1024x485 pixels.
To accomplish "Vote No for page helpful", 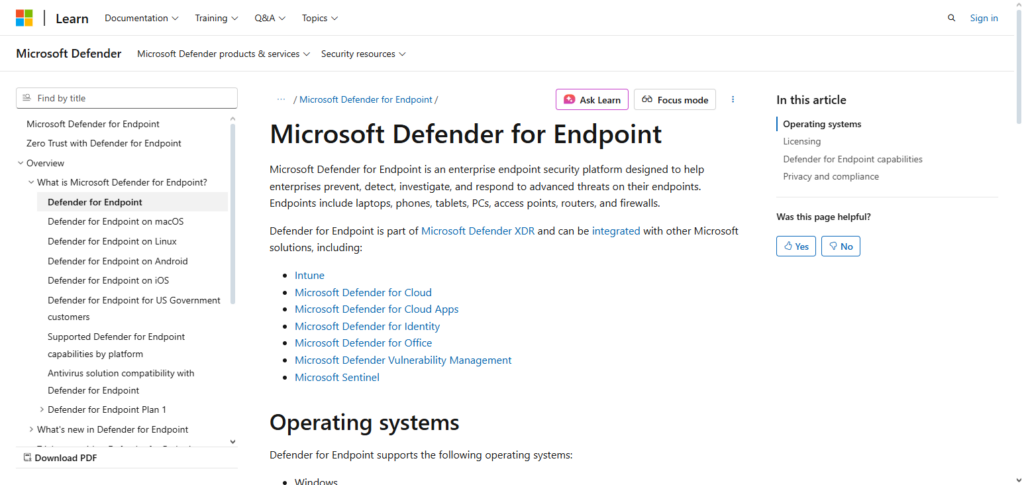I will coord(840,246).
